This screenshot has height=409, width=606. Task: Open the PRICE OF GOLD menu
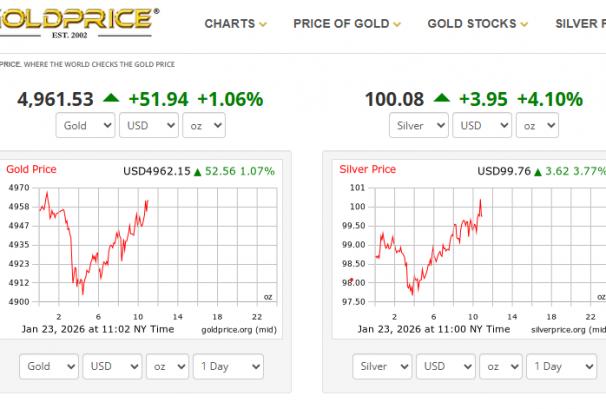pyautogui.click(x=346, y=24)
